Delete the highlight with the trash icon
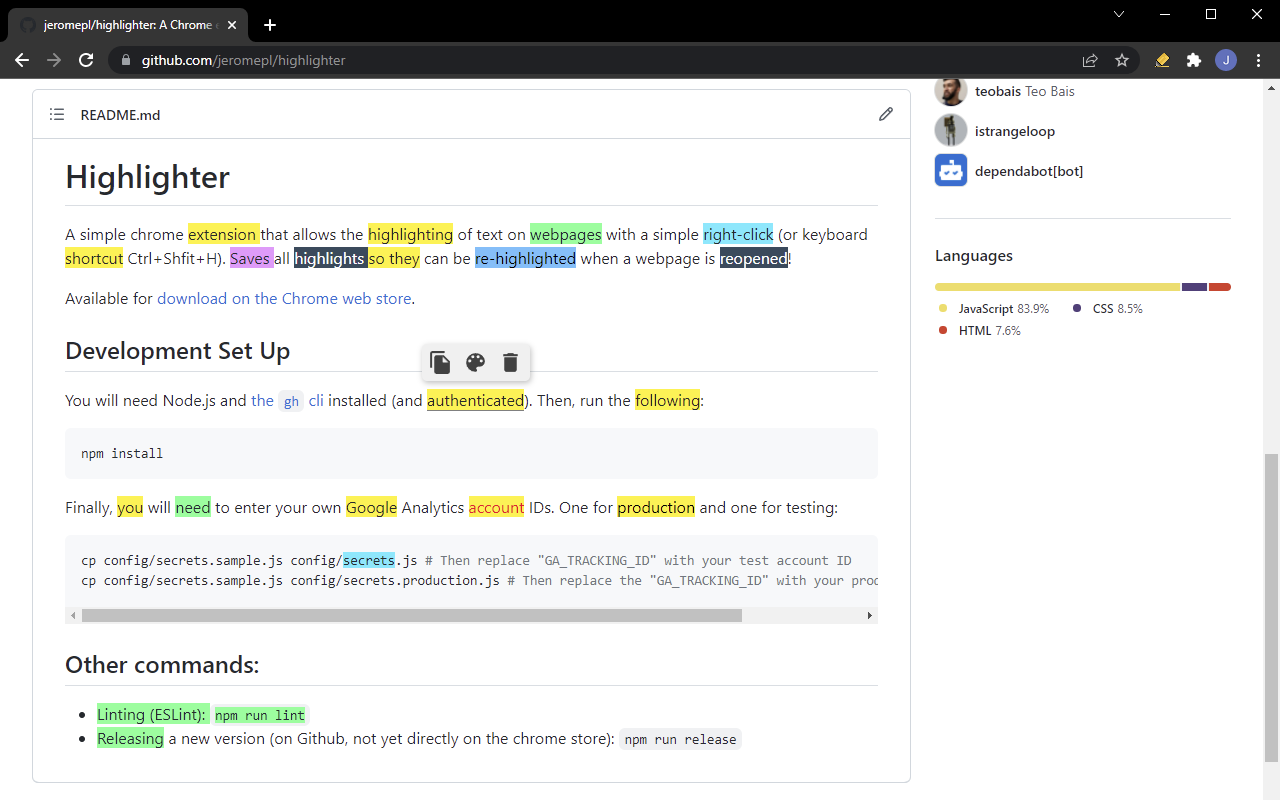The image size is (1280, 800). tap(510, 362)
